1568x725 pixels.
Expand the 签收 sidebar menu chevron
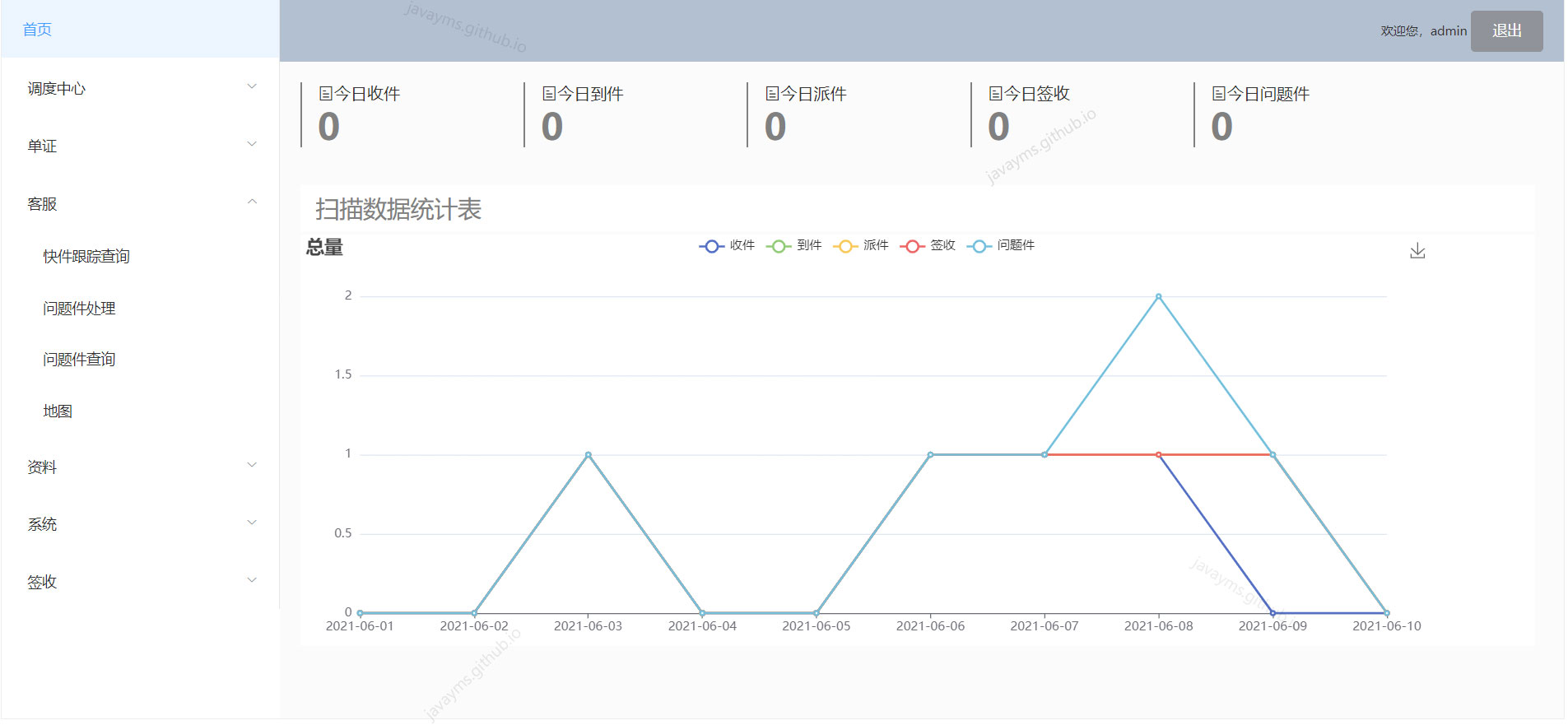pos(252,580)
